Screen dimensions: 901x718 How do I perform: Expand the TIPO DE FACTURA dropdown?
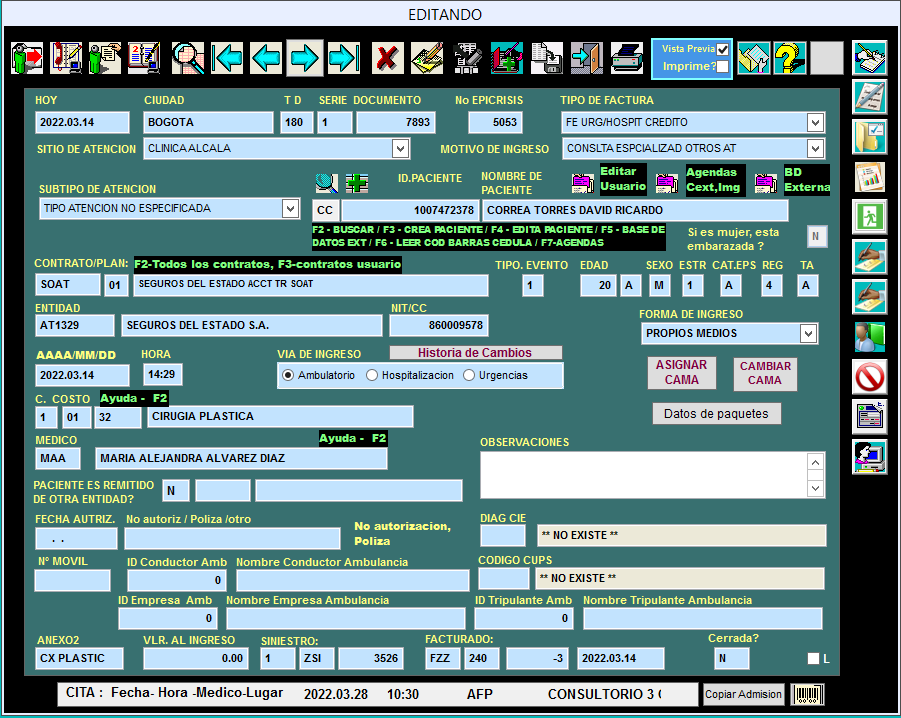815,122
